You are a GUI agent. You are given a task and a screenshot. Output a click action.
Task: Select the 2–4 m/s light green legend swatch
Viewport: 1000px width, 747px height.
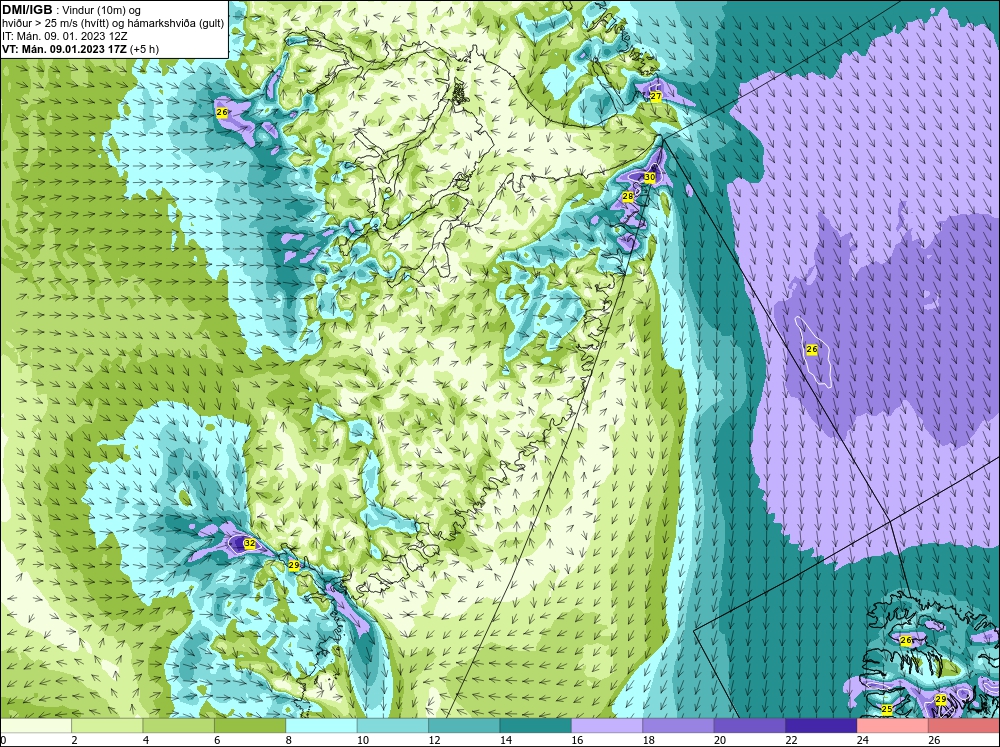coord(107,726)
